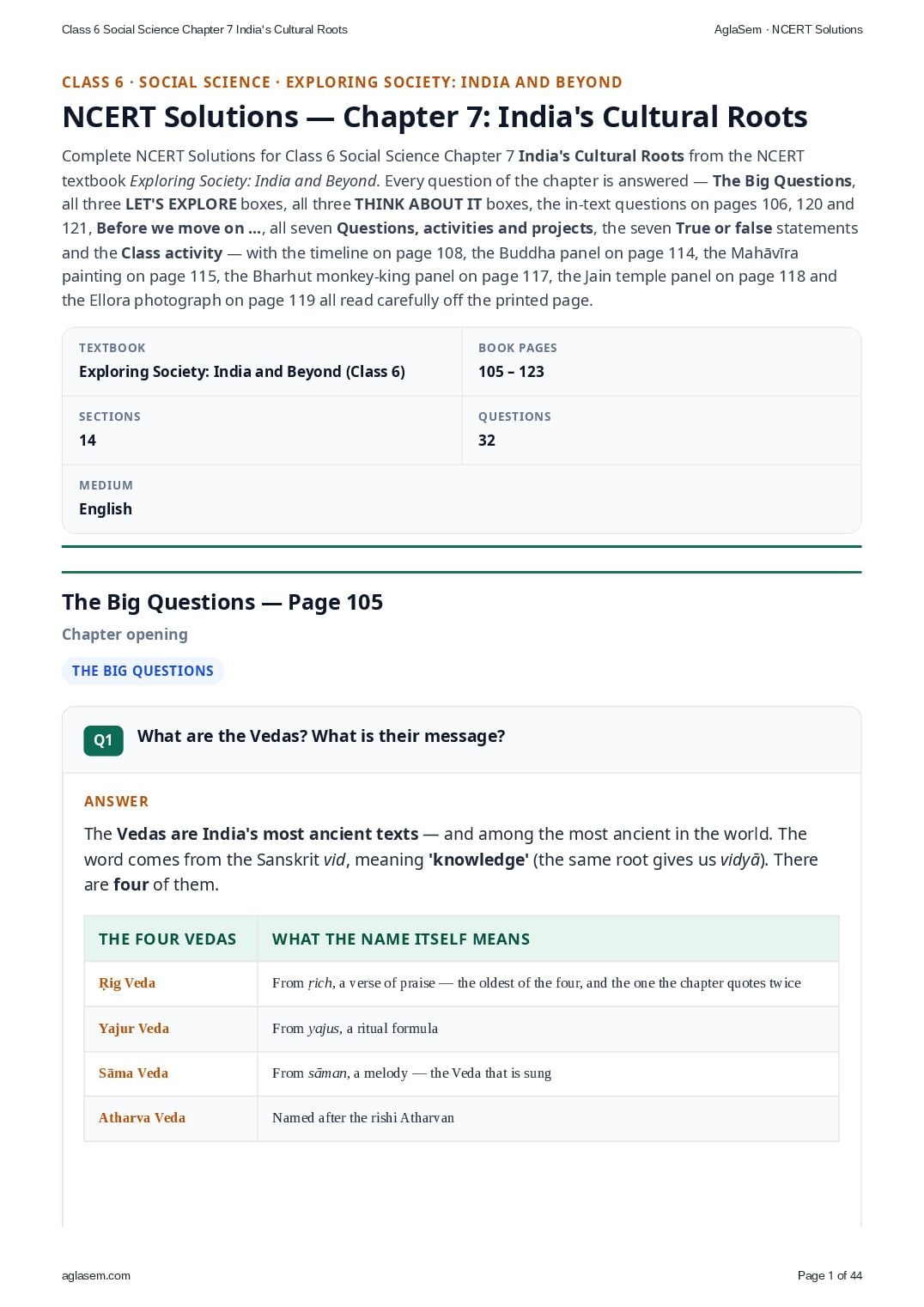Select THE BIG QUESTIONS pill label

pos(143,672)
